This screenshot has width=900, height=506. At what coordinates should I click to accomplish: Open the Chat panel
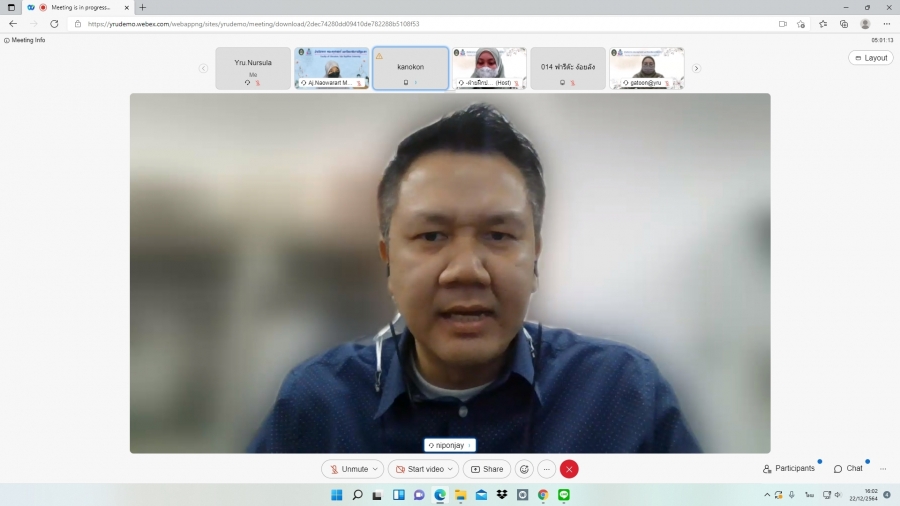(x=848, y=468)
